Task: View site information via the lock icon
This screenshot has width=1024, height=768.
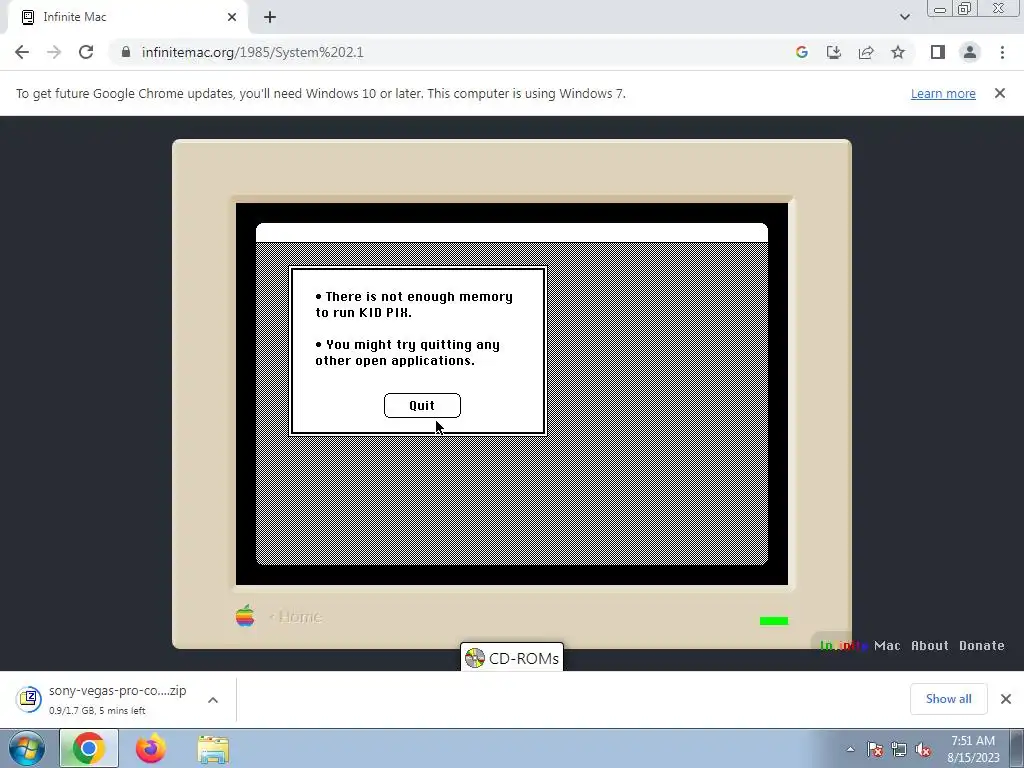Action: tap(126, 52)
